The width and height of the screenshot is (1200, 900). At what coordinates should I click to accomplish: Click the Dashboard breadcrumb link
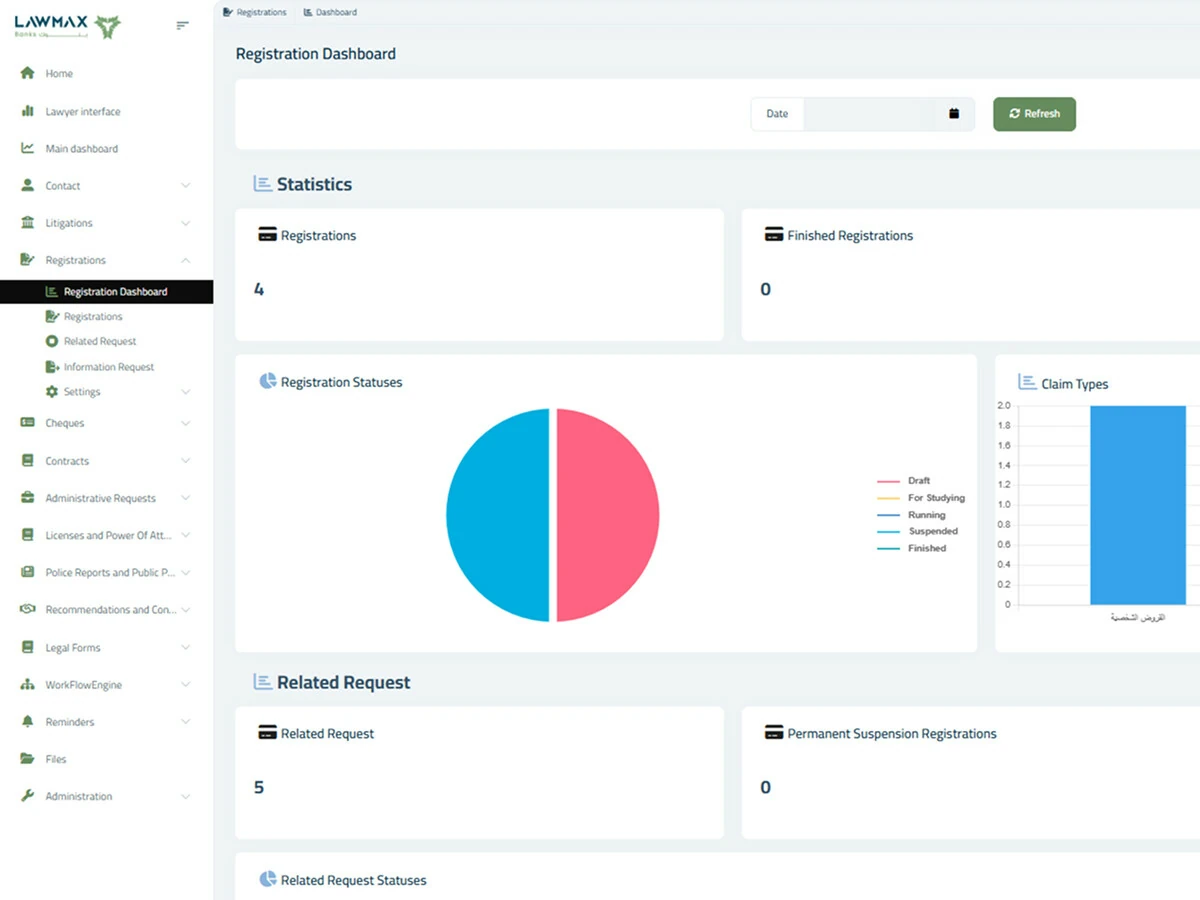point(336,12)
